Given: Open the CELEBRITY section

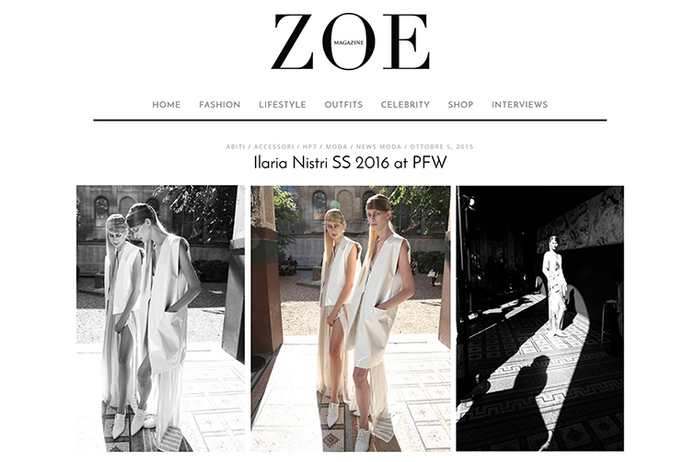Looking at the screenshot, I should point(405,105).
